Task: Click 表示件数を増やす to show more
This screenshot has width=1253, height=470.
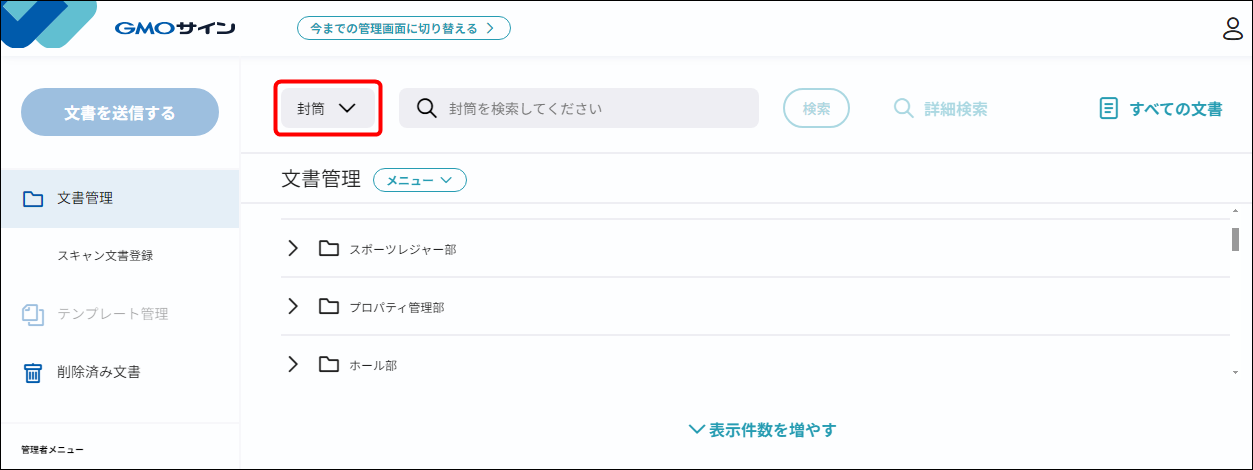Action: (x=763, y=430)
